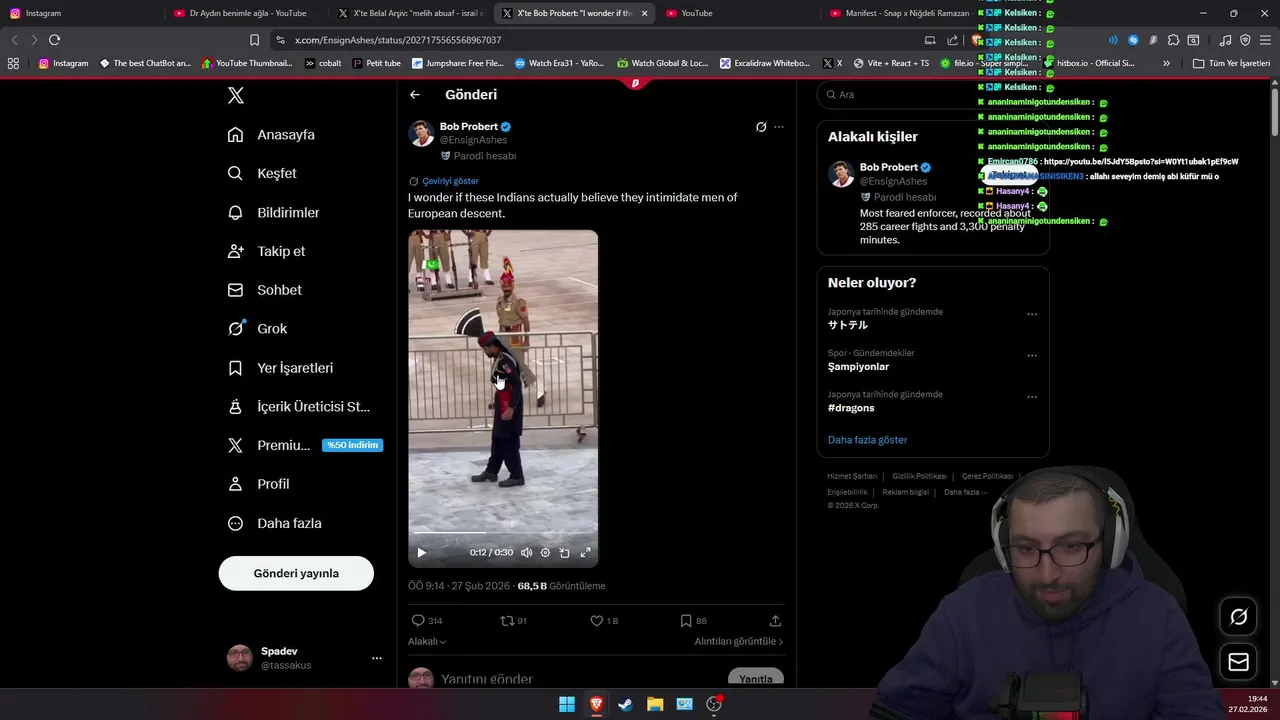Go back with the Gönderi arrow
Image resolution: width=1280 pixels, height=720 pixels.
[x=415, y=95]
